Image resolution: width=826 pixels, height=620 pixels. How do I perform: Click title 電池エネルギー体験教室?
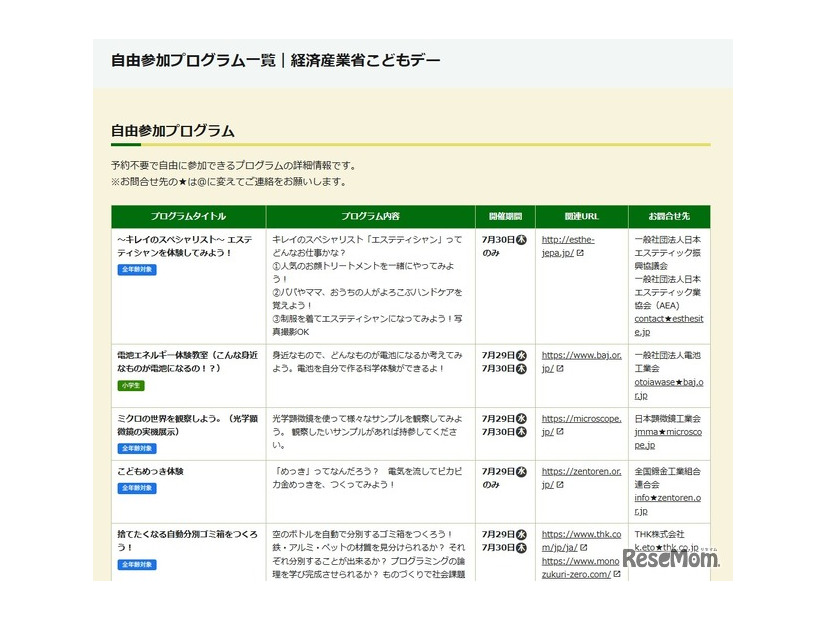(x=188, y=362)
